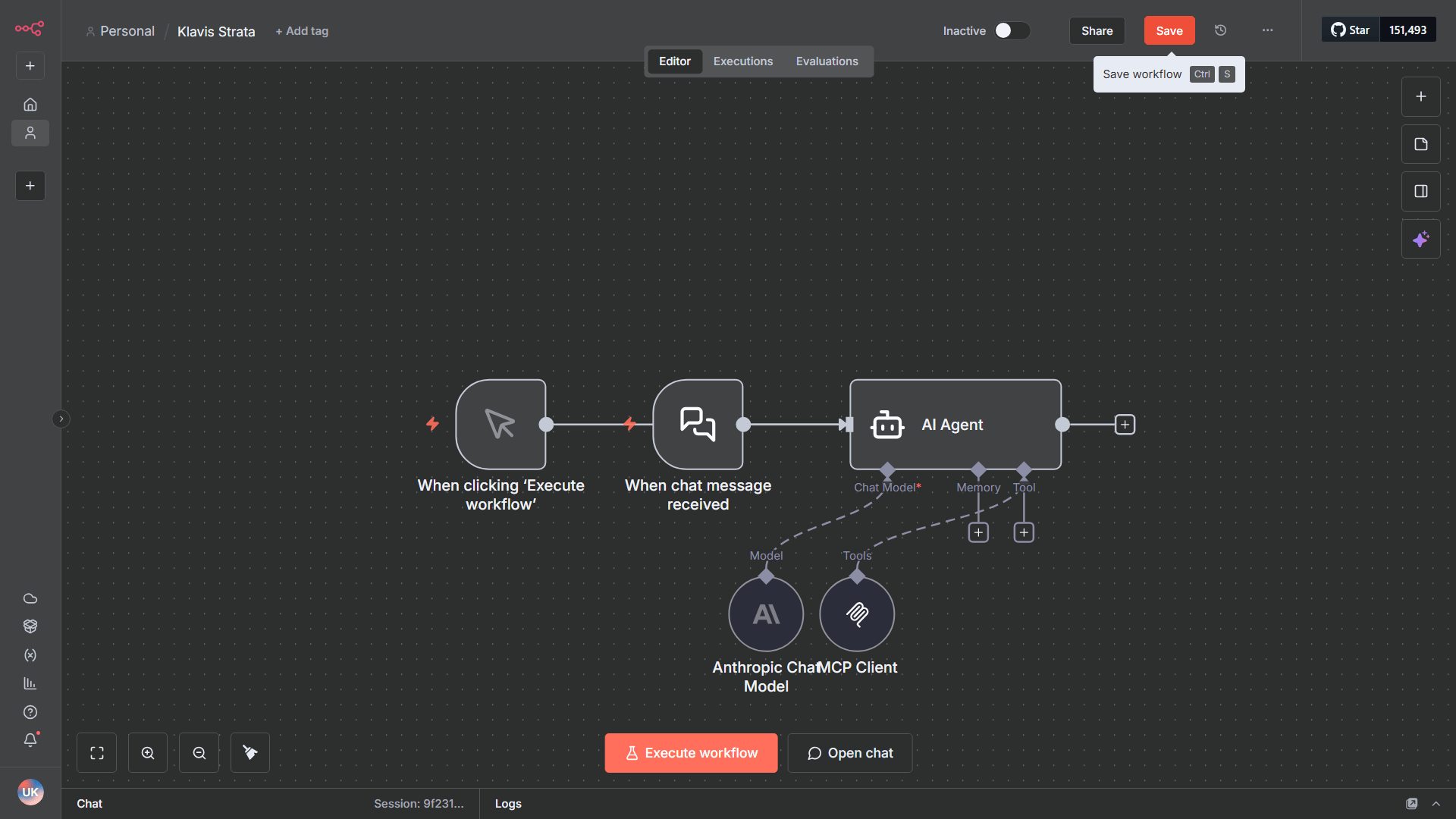Fit the workflow to view
Image resolution: width=1456 pixels, height=819 pixels.
click(96, 752)
